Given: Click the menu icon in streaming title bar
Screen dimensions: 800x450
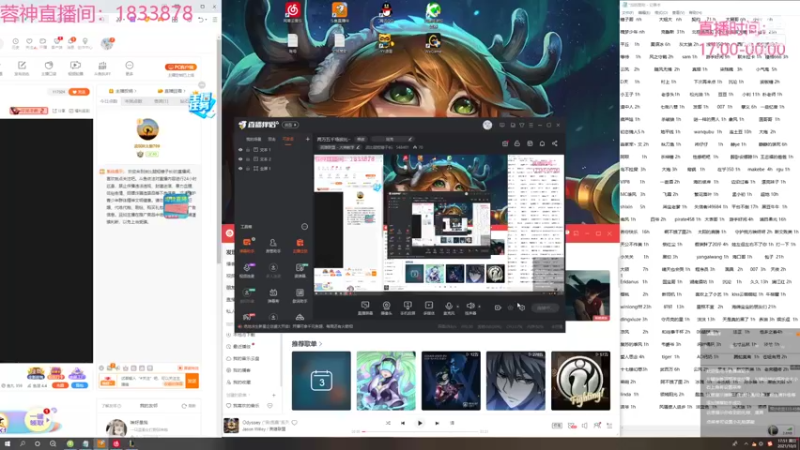Looking at the screenshot, I should pyautogui.click(x=531, y=125).
